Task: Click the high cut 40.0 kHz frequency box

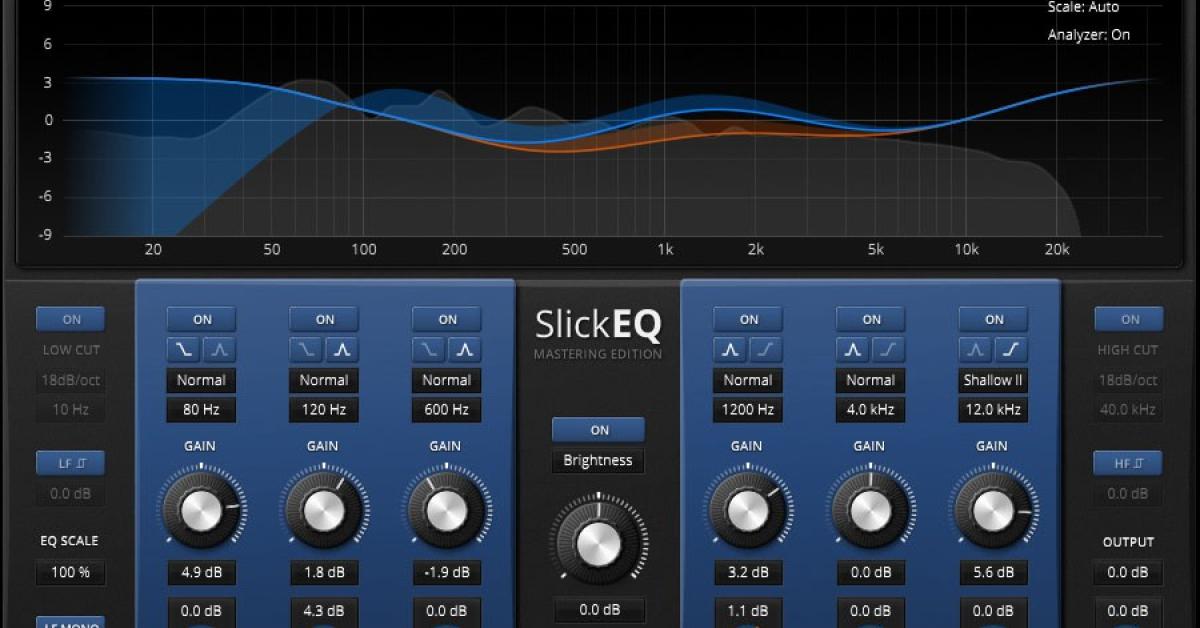Action: (1128, 409)
